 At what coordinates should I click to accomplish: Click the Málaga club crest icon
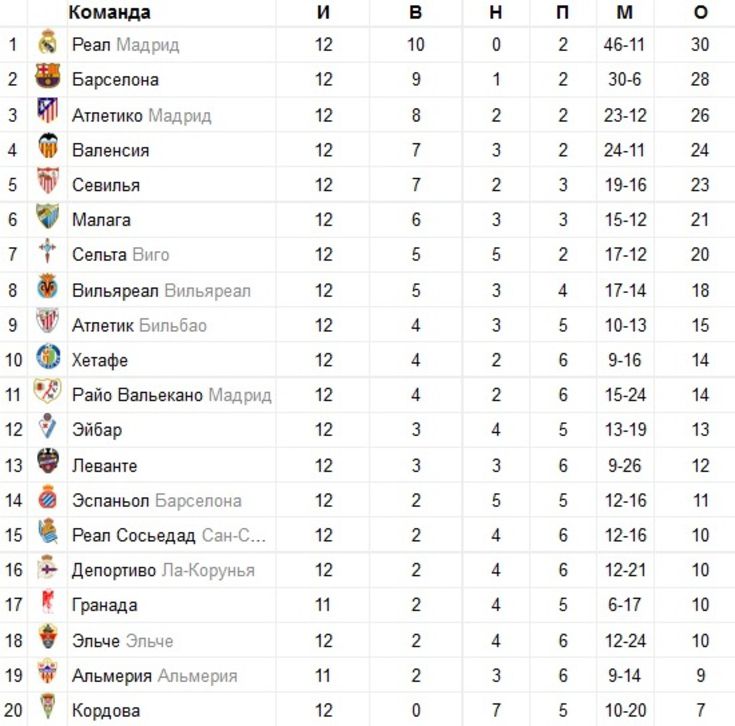(x=47, y=216)
